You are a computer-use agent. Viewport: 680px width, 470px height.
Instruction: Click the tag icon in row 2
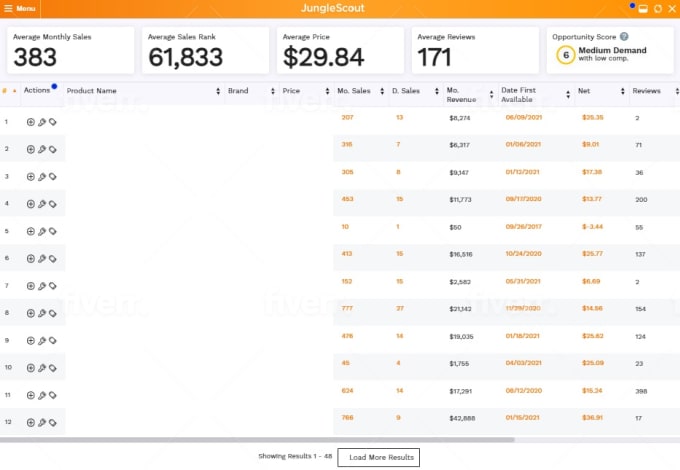[x=52, y=150]
